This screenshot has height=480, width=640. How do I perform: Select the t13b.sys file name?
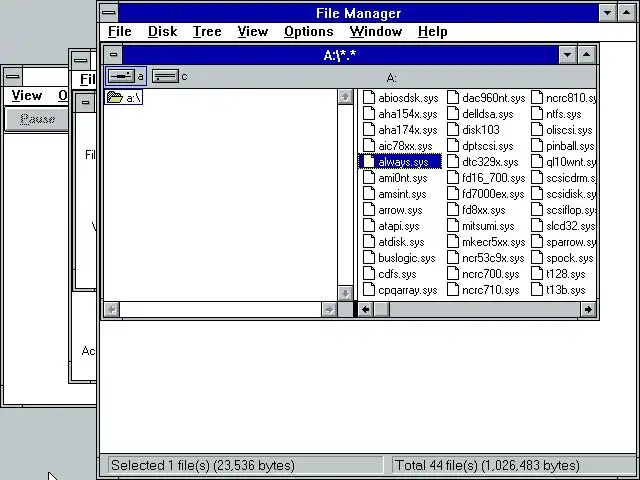[x=566, y=290]
